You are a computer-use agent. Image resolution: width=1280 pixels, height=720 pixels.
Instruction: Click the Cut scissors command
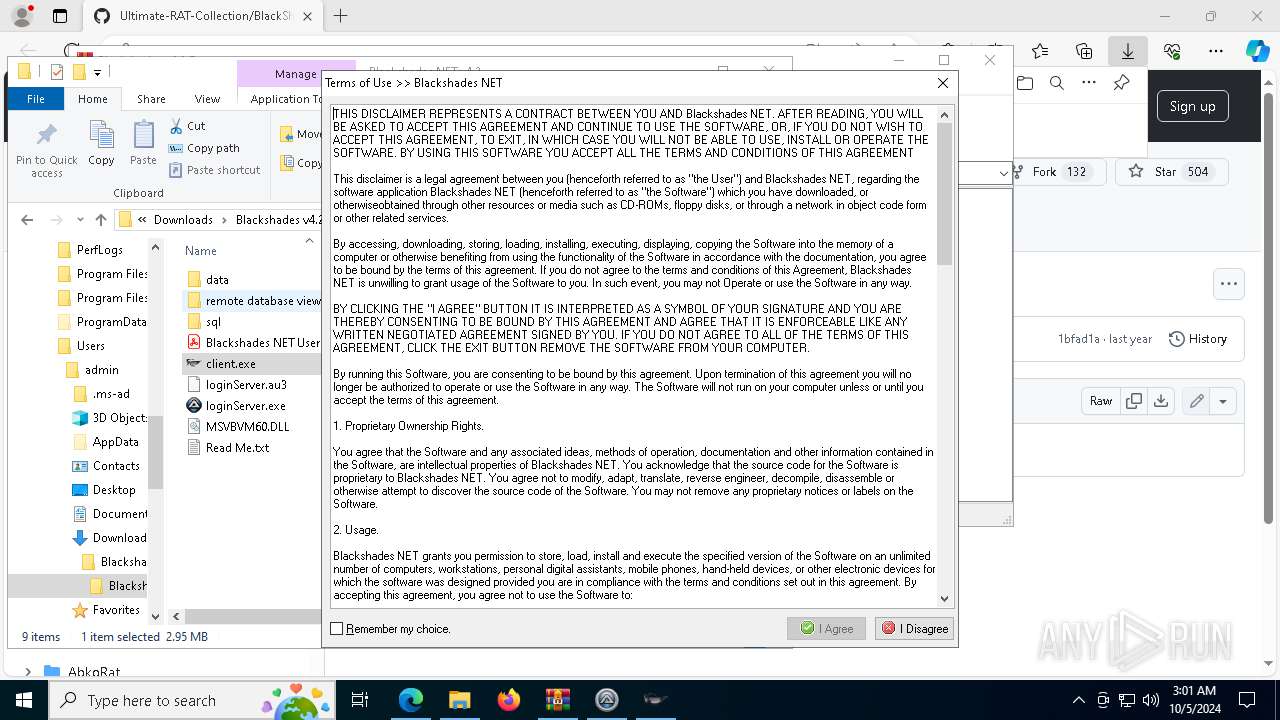click(187, 126)
